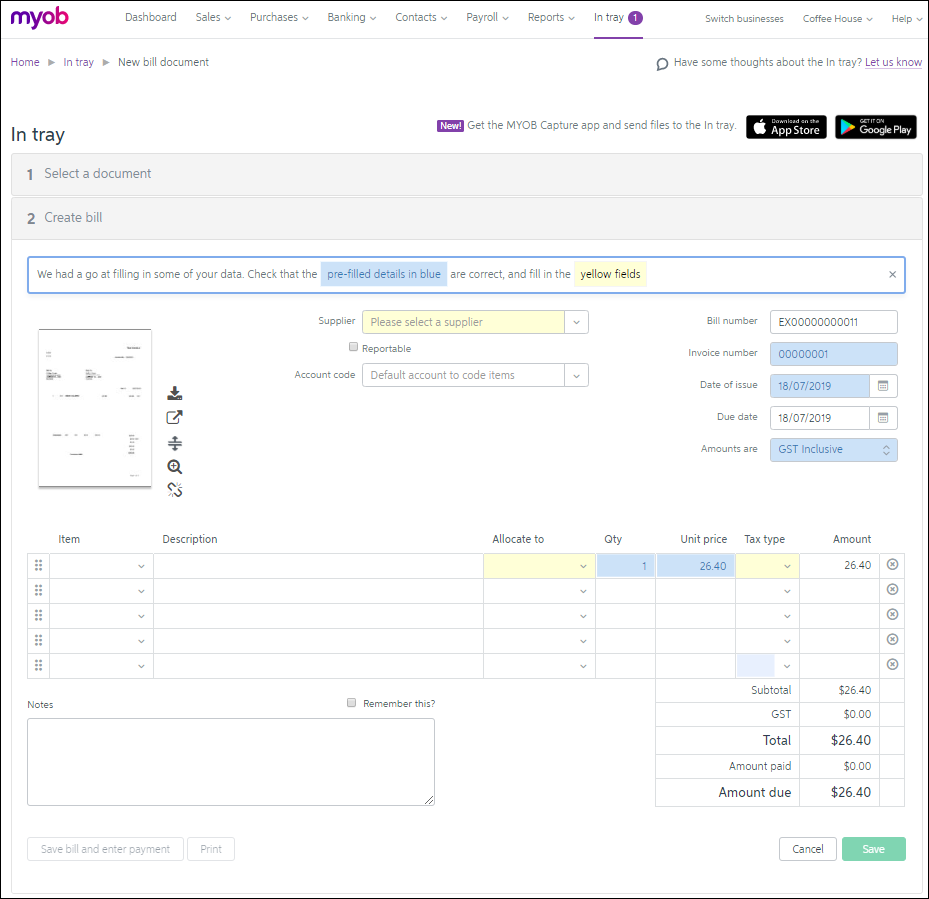
Task: Remove the first bill line row
Action: click(892, 565)
